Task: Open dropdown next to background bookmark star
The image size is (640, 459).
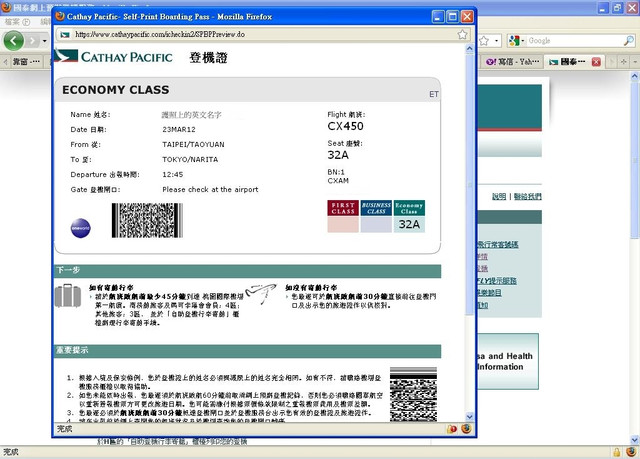Action: pyautogui.click(x=496, y=41)
